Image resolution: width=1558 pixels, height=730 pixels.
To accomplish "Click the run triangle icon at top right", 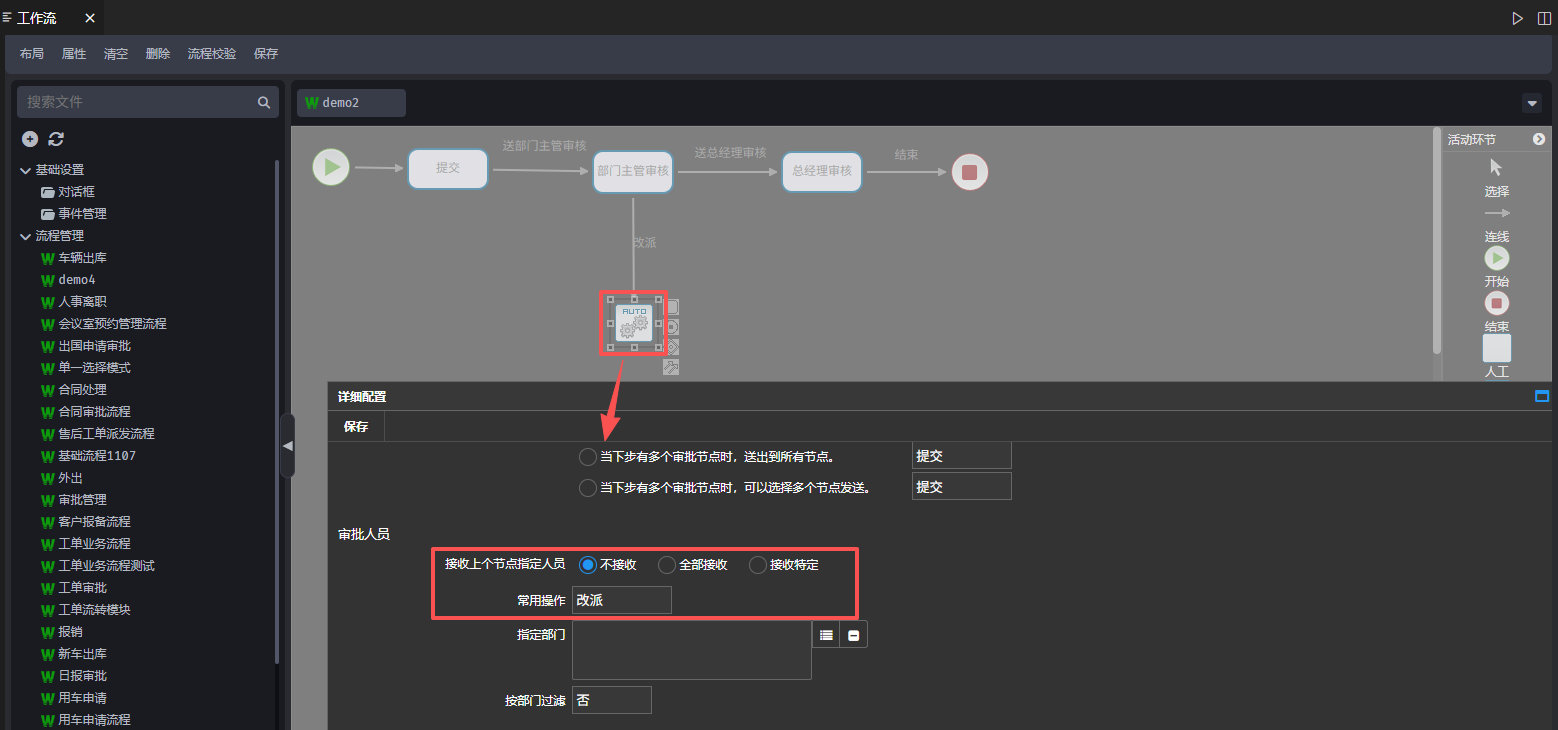I will (x=1517, y=18).
